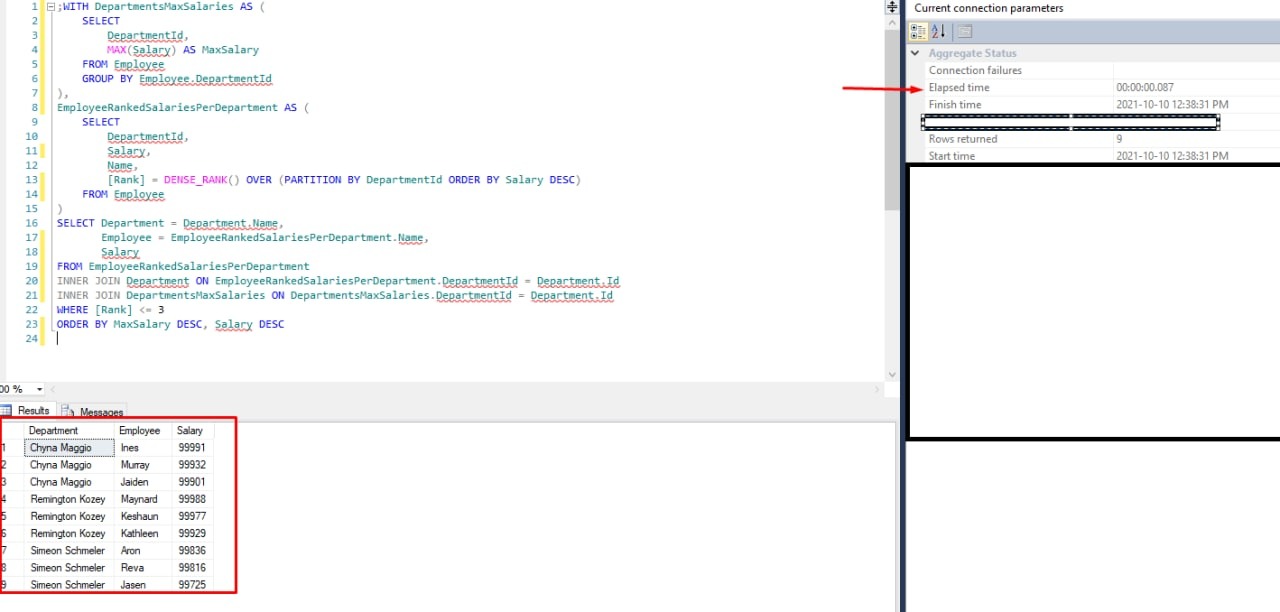Select the employee cell 'Maynard'

pyautogui.click(x=143, y=499)
